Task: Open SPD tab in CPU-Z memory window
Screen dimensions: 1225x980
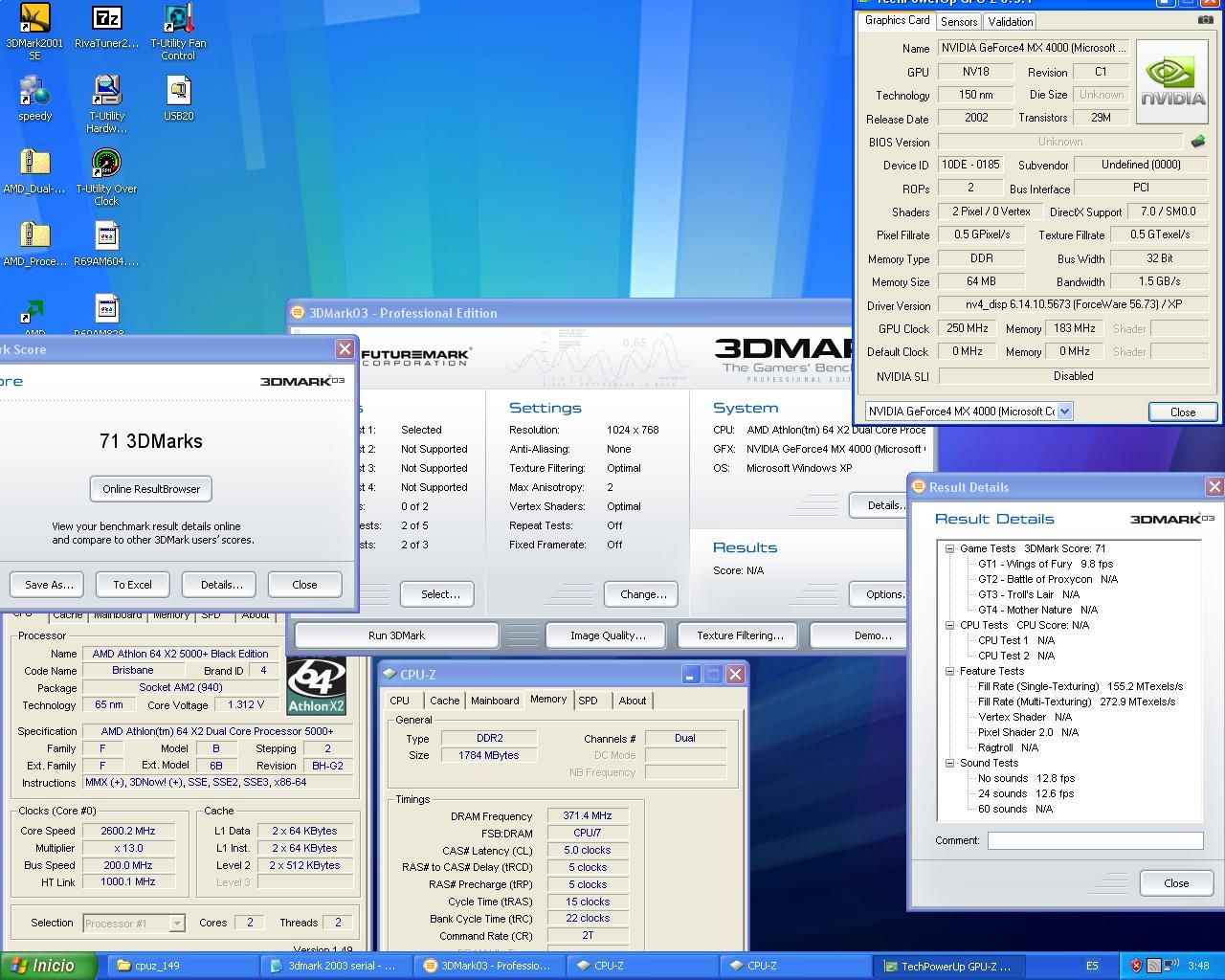Action: click(x=589, y=701)
